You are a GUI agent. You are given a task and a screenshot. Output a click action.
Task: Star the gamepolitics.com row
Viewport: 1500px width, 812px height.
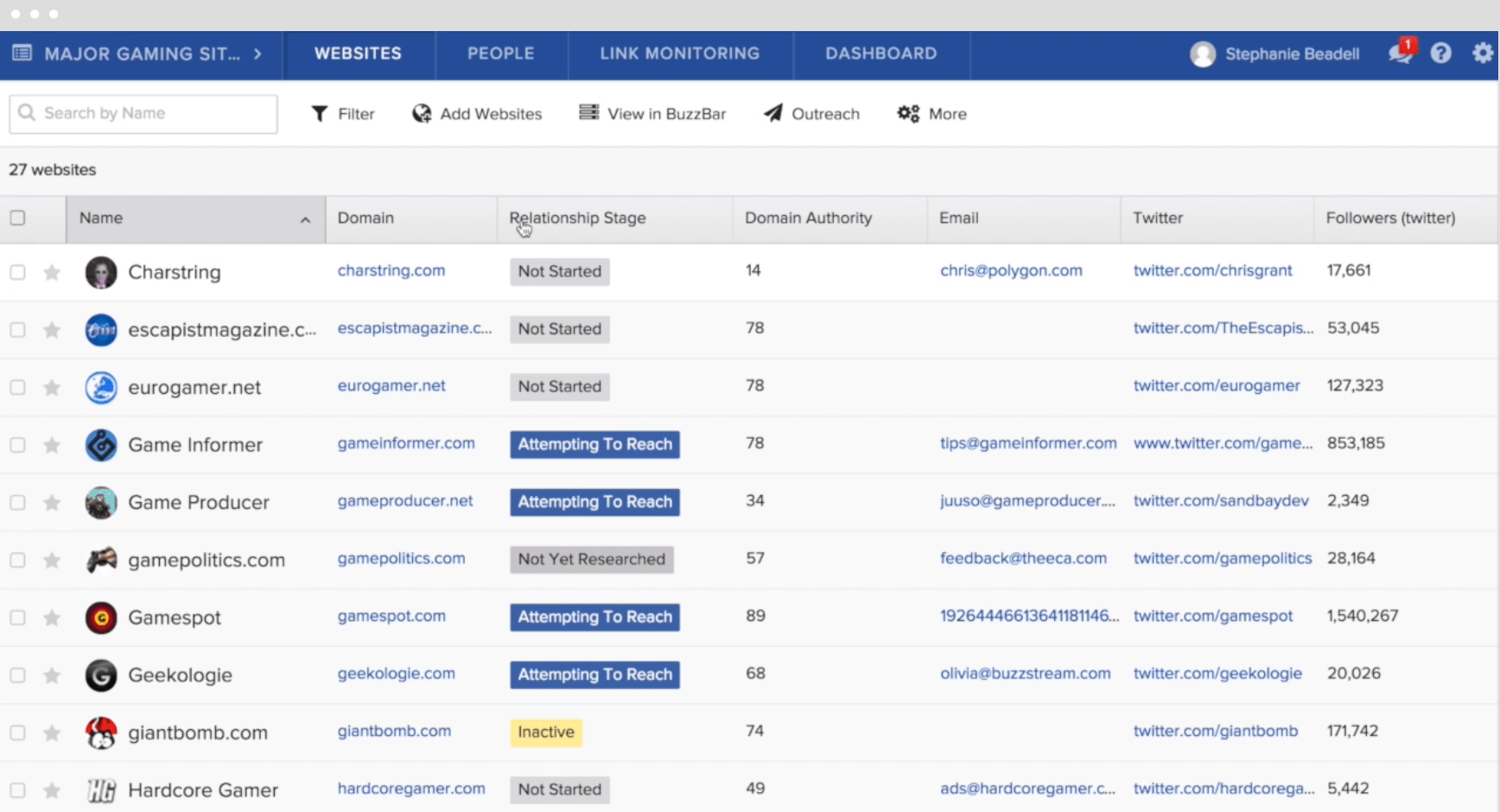pos(52,561)
